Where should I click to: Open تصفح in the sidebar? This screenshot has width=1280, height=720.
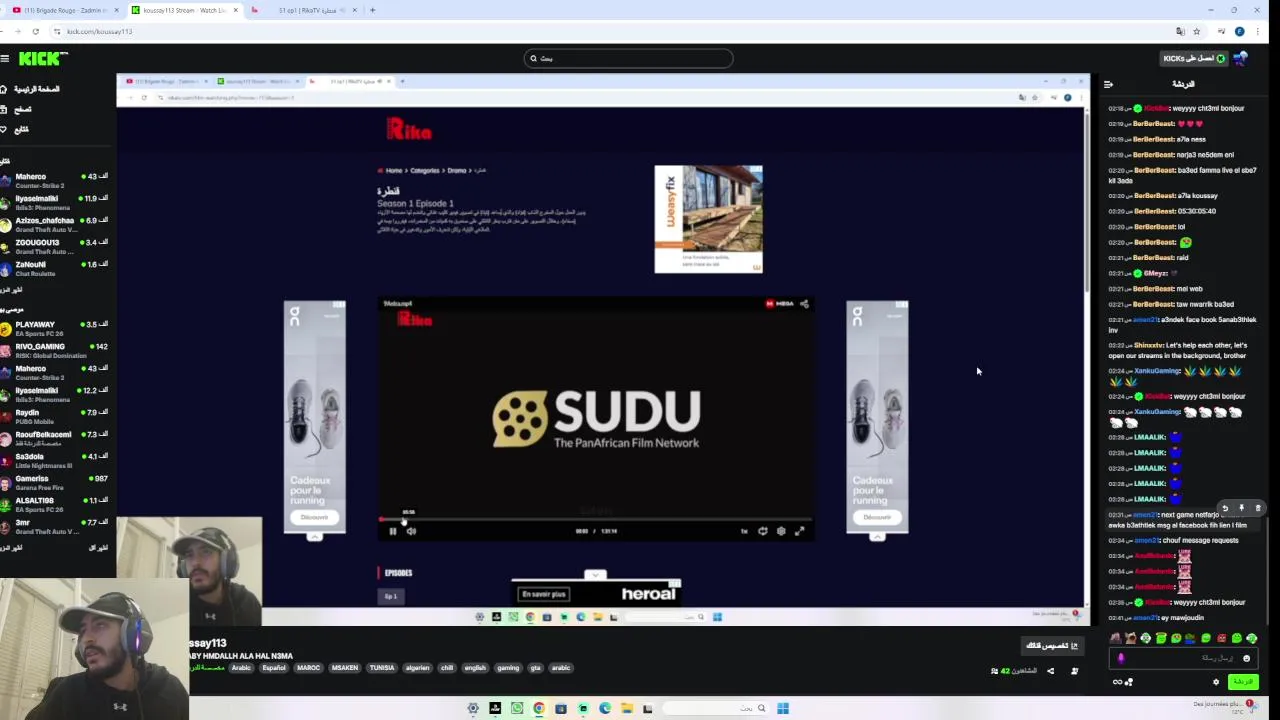click(18, 109)
